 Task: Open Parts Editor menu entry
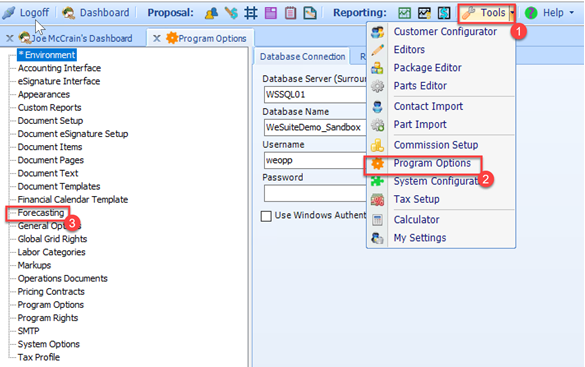420,86
